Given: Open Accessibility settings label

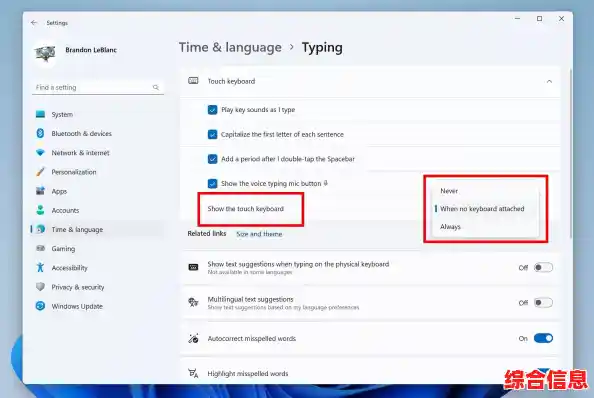Looking at the screenshot, I should pos(69,268).
